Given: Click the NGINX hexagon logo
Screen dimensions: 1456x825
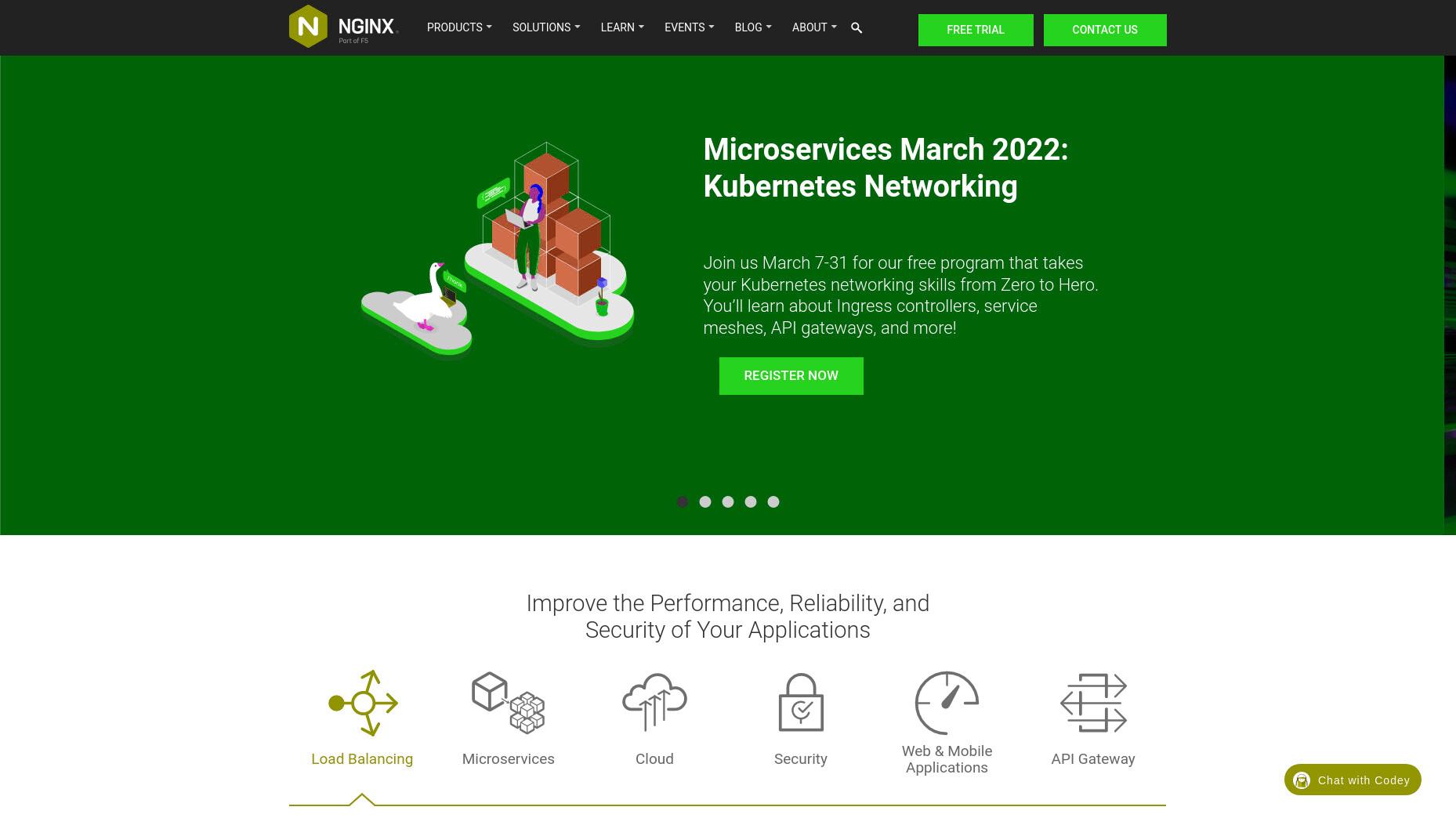Looking at the screenshot, I should pos(308,27).
